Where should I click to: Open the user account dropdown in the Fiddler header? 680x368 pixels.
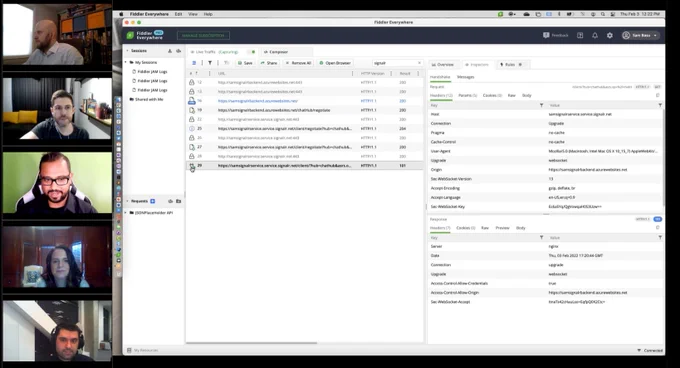coord(640,36)
